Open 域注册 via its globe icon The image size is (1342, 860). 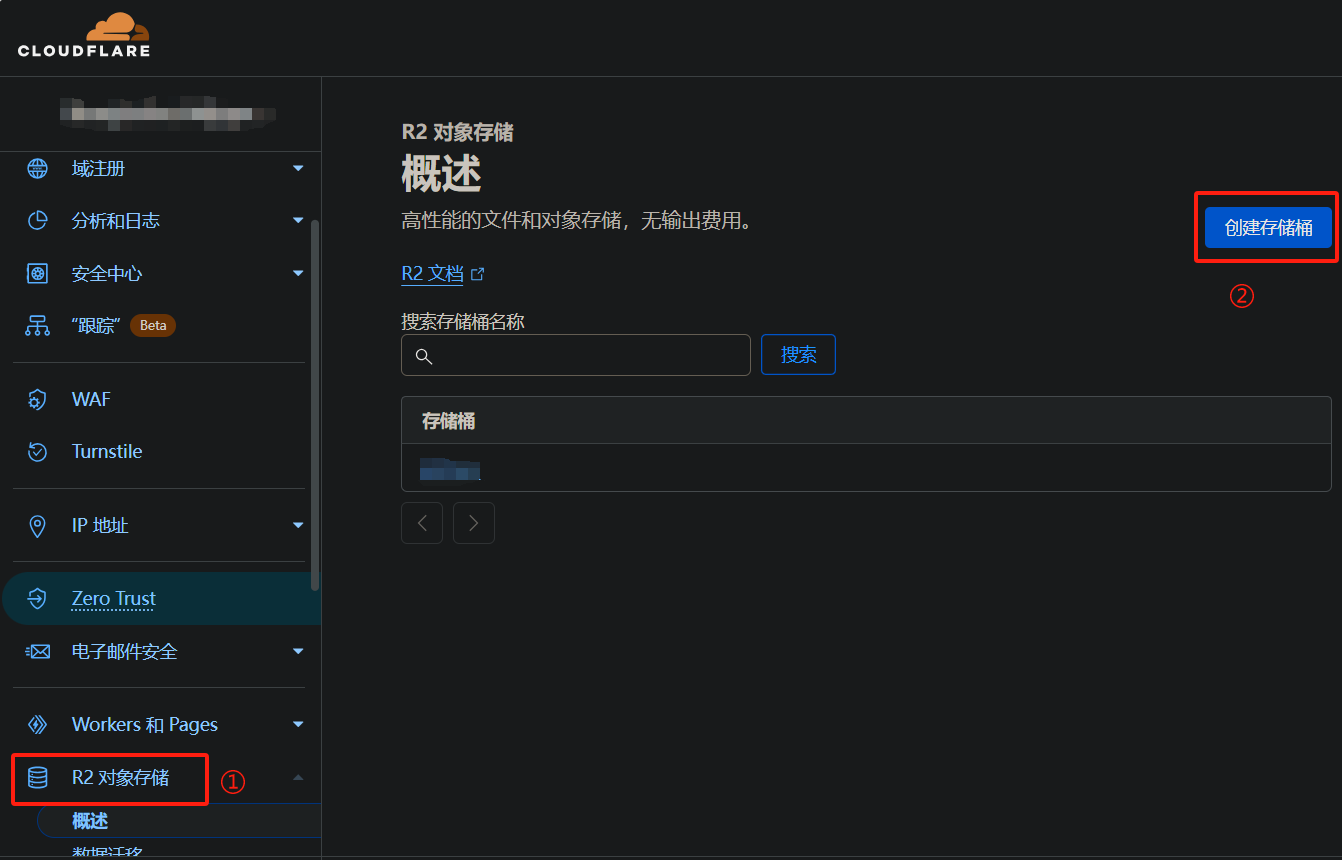(x=37, y=168)
